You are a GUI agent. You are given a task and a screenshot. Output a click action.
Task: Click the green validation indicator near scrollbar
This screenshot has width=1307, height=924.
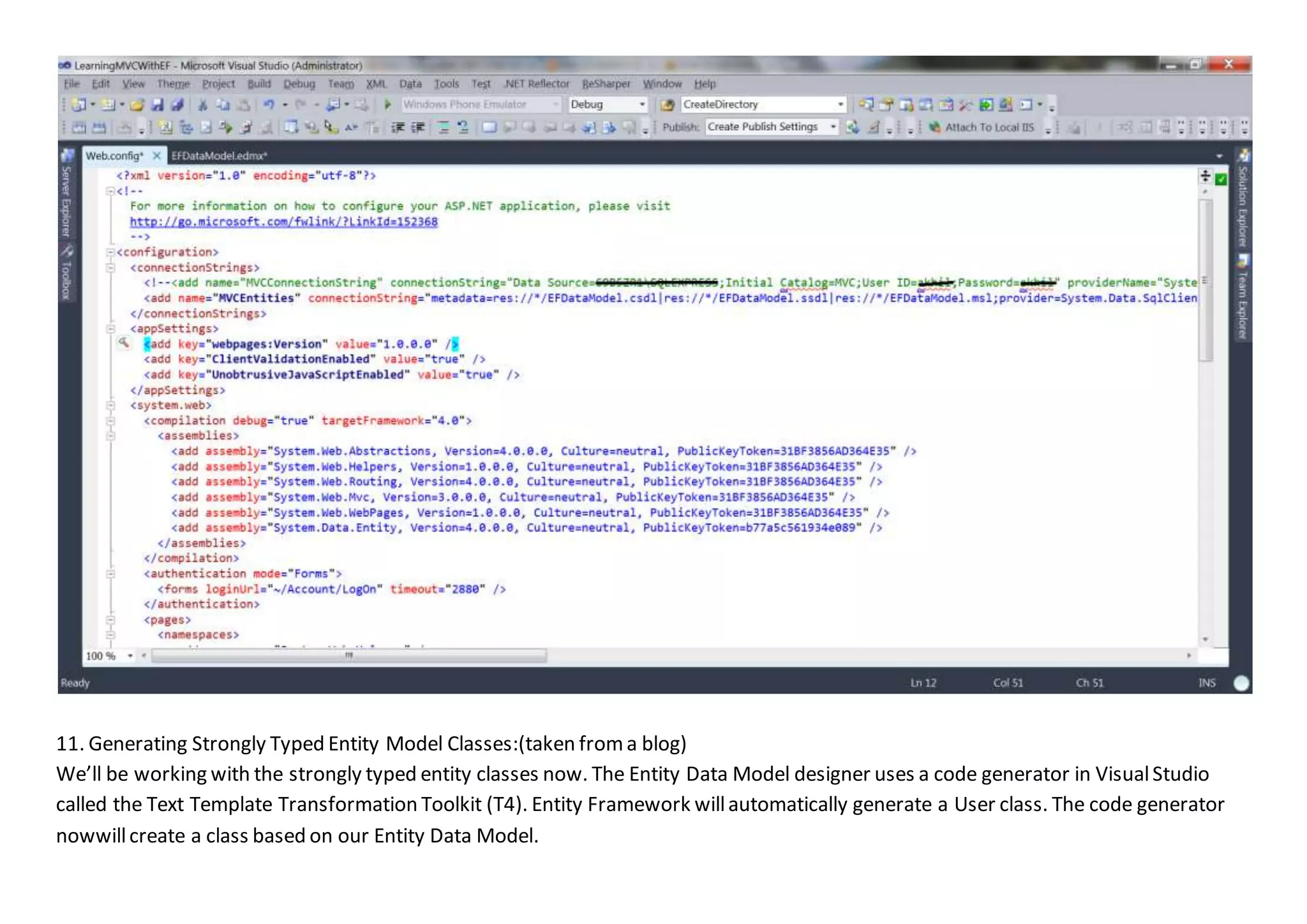[1221, 179]
